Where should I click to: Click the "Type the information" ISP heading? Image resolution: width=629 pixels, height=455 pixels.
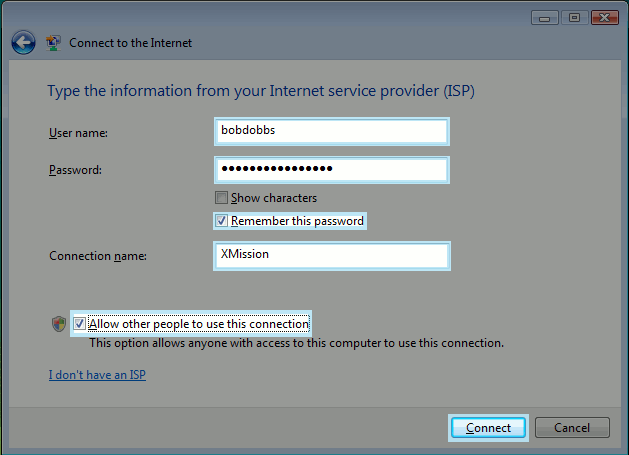pos(261,91)
